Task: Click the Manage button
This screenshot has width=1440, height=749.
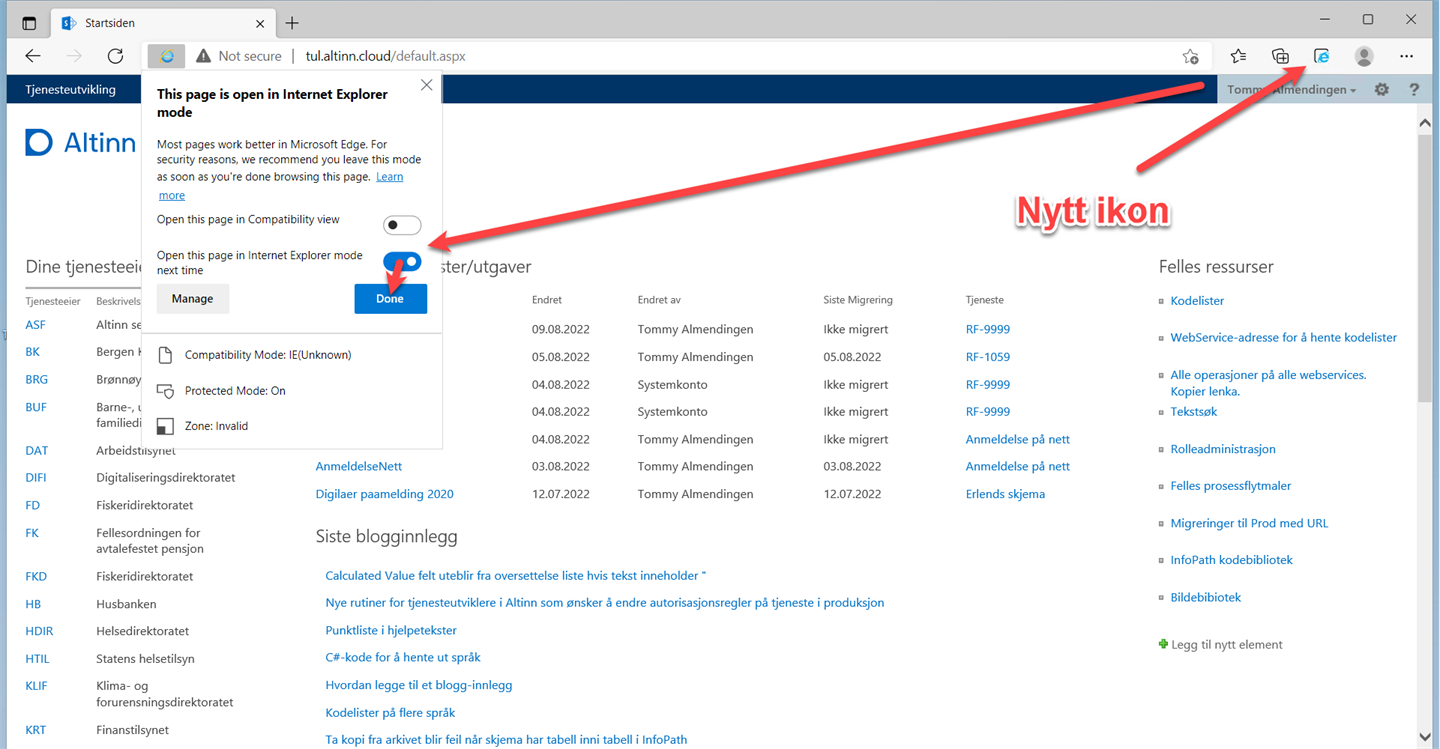Action: [192, 299]
